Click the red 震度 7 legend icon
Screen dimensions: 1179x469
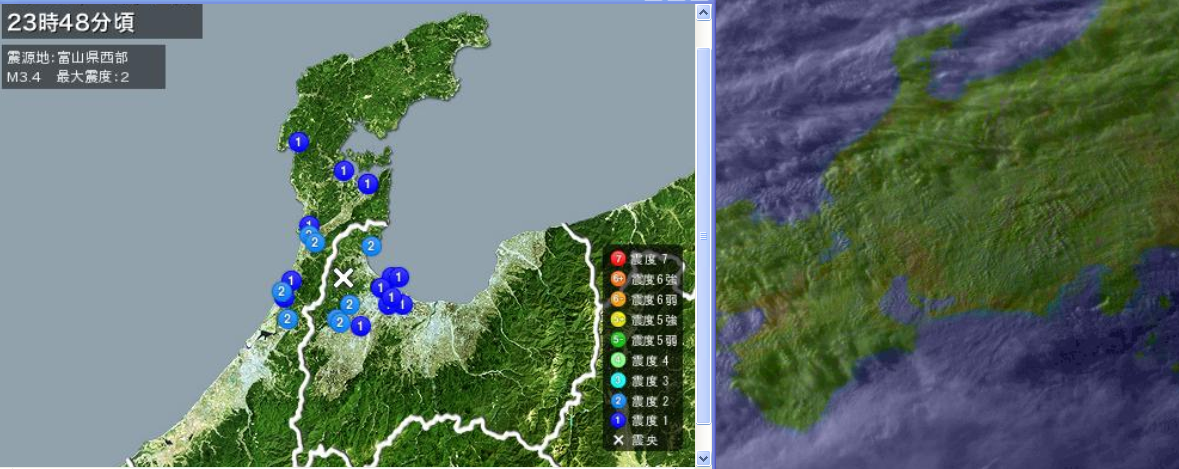[x=618, y=259]
